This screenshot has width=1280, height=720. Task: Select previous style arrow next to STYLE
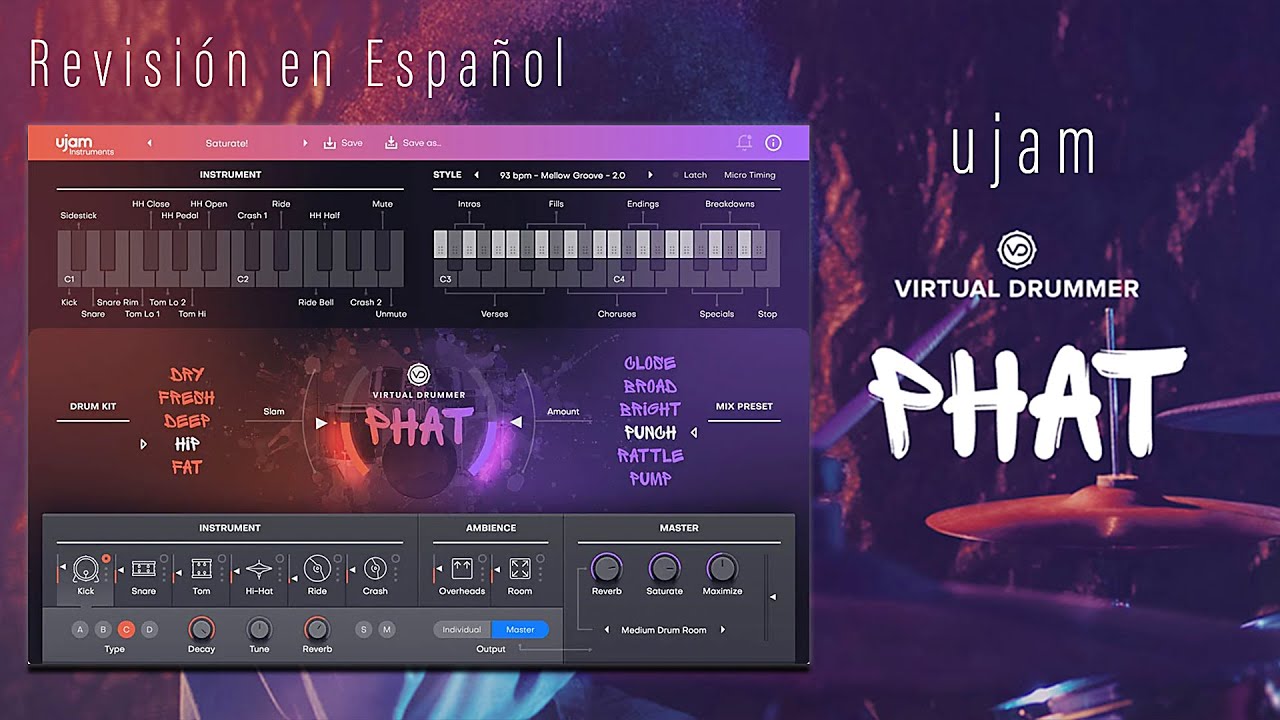tap(477, 175)
